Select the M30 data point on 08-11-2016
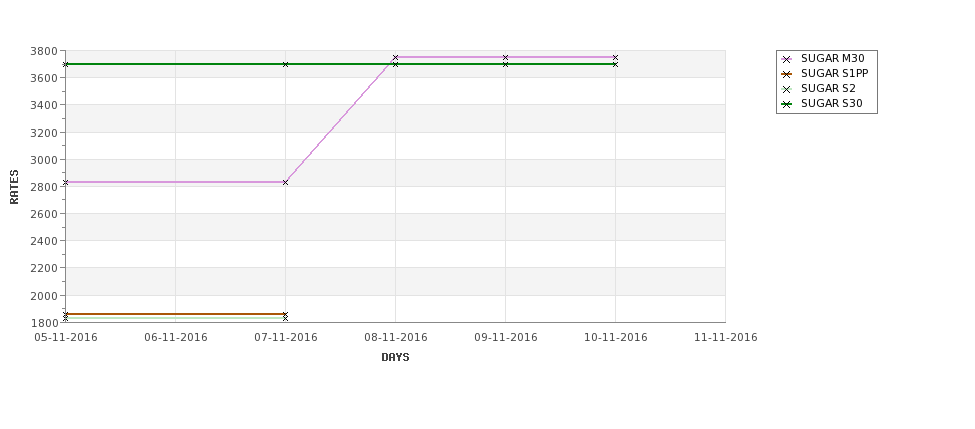Viewport: 975px width, 429px height. click(x=395, y=57)
